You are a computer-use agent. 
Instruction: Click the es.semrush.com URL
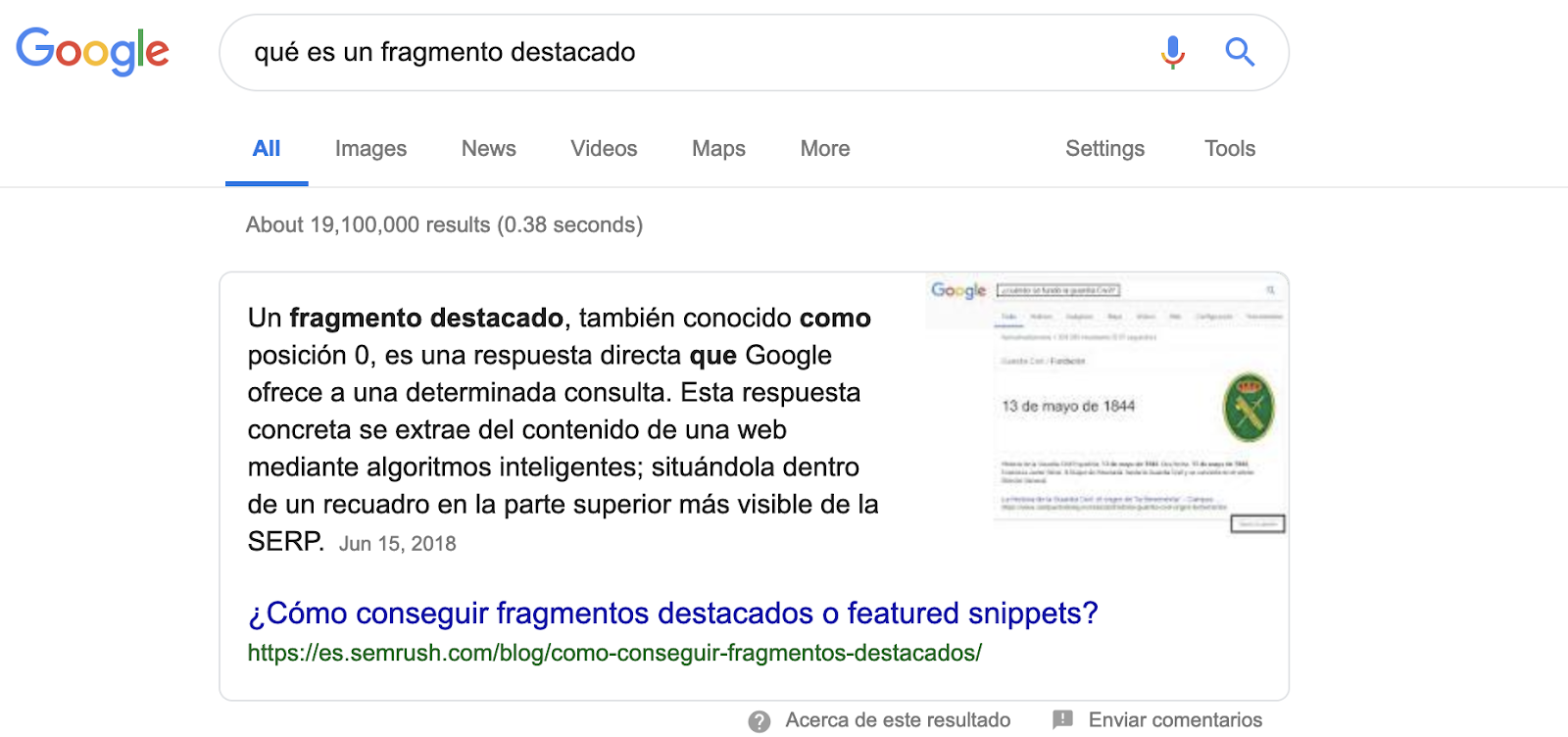(x=614, y=653)
